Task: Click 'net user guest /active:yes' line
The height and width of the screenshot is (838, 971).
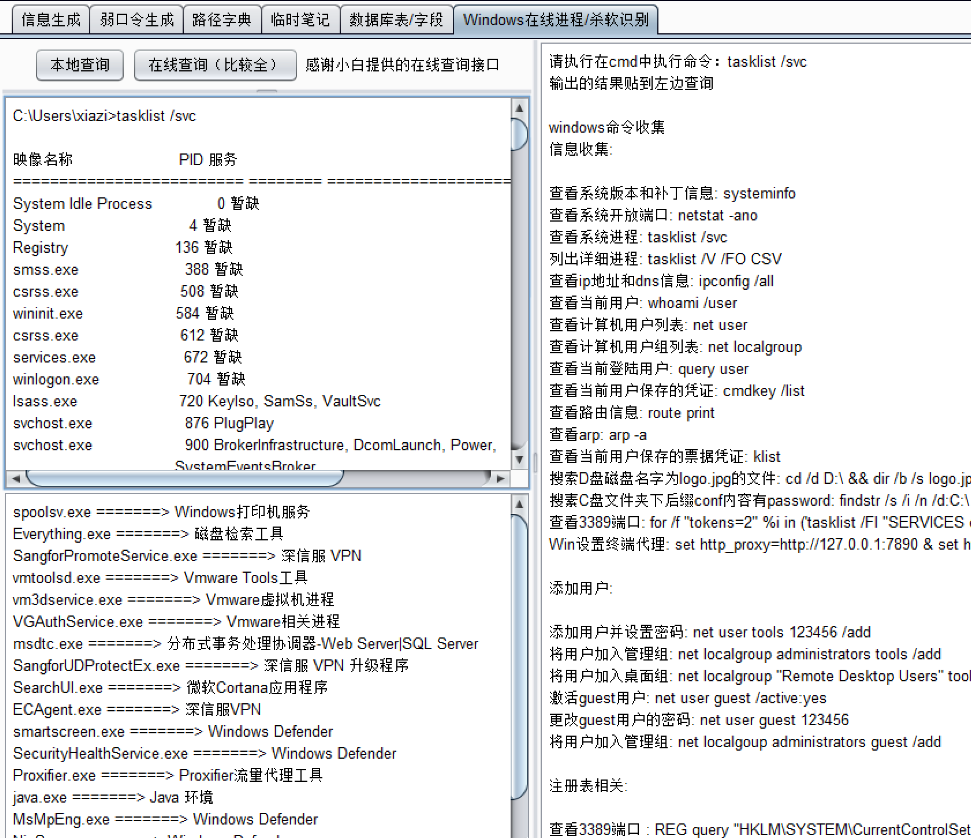Action: (688, 698)
